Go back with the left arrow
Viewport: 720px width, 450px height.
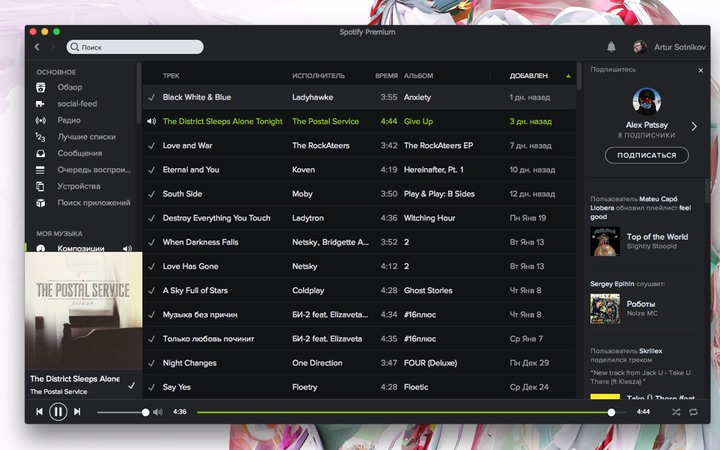pos(37,47)
